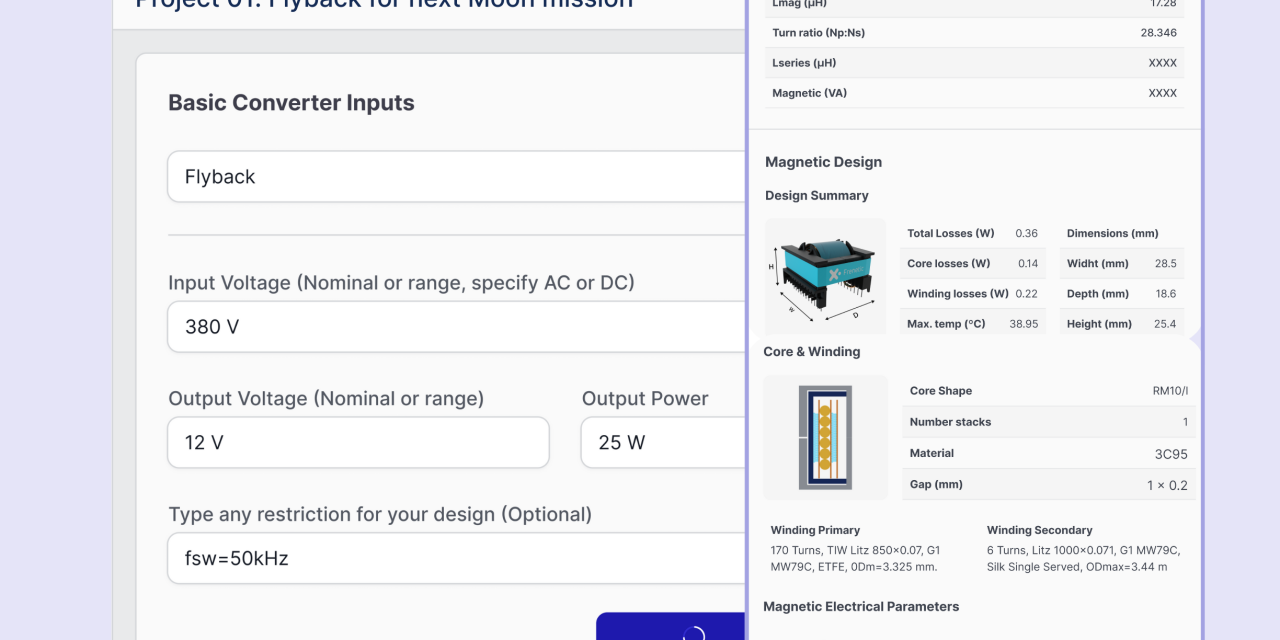Collapse the Core & Winding section

pyautogui.click(x=811, y=351)
